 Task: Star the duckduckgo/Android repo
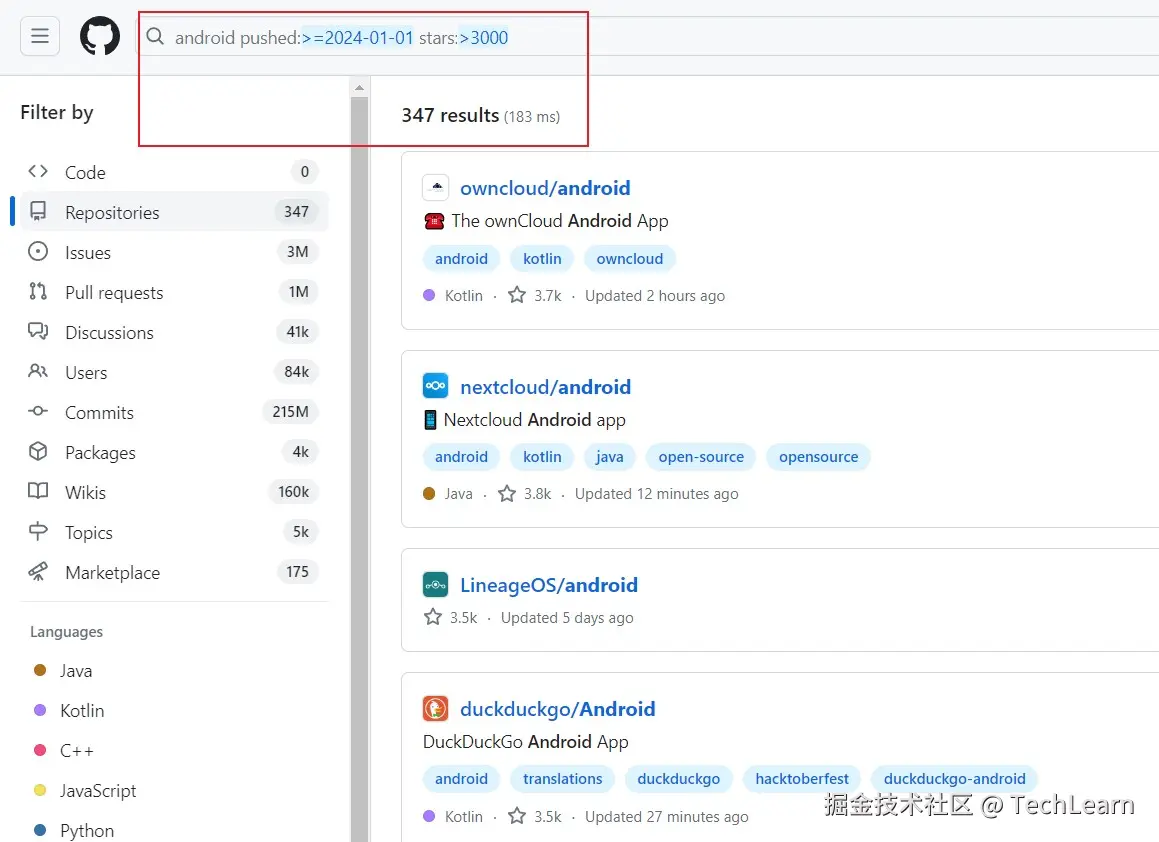(x=517, y=816)
